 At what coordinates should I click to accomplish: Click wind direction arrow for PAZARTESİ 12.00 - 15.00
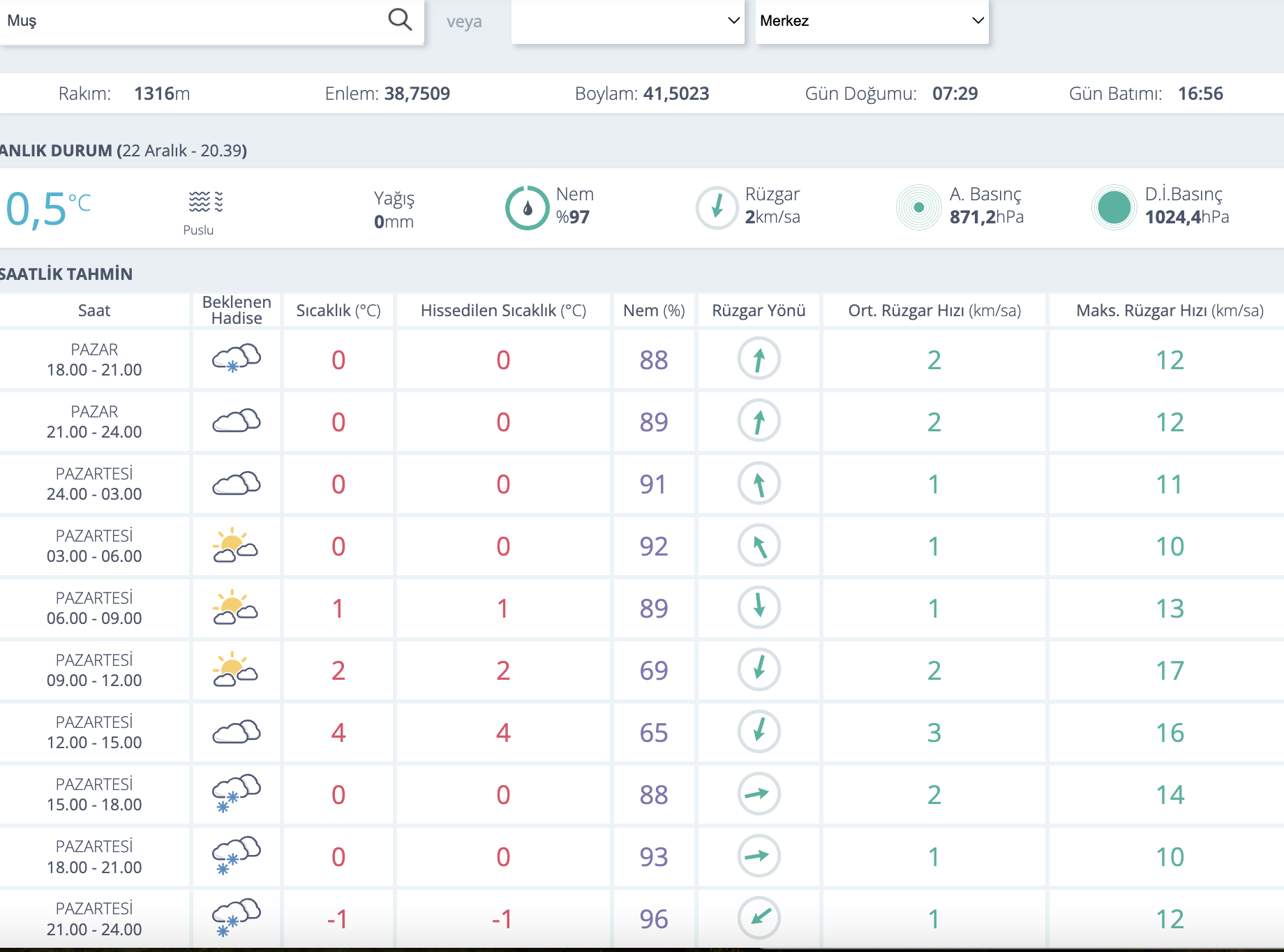[x=759, y=731]
